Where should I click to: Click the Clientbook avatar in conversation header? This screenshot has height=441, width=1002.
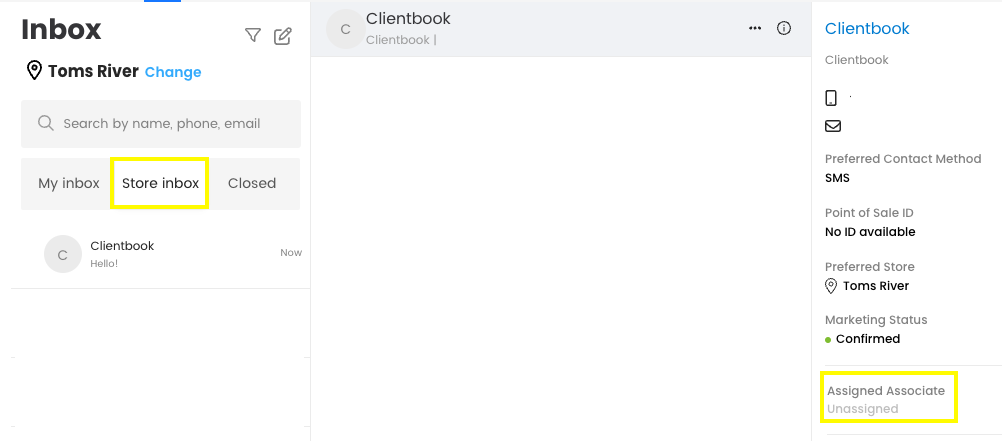click(x=346, y=29)
